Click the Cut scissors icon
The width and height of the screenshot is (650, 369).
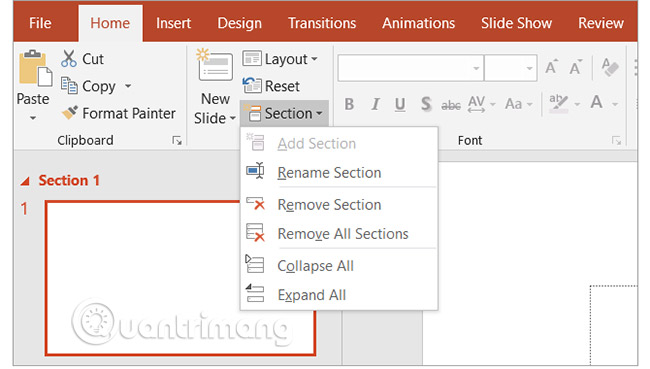tap(69, 58)
